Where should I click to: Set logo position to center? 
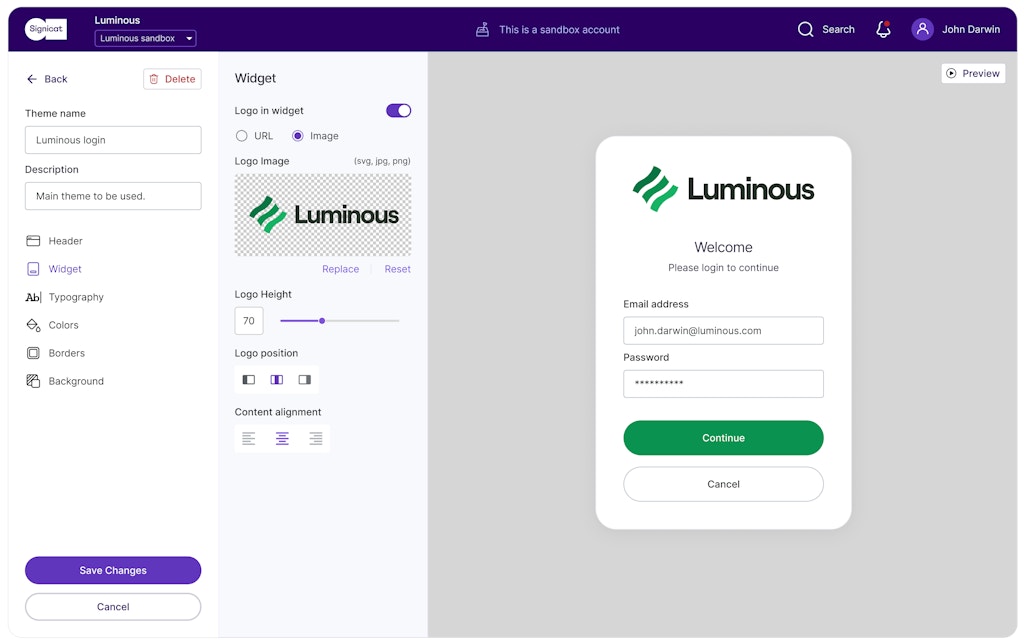click(x=277, y=380)
